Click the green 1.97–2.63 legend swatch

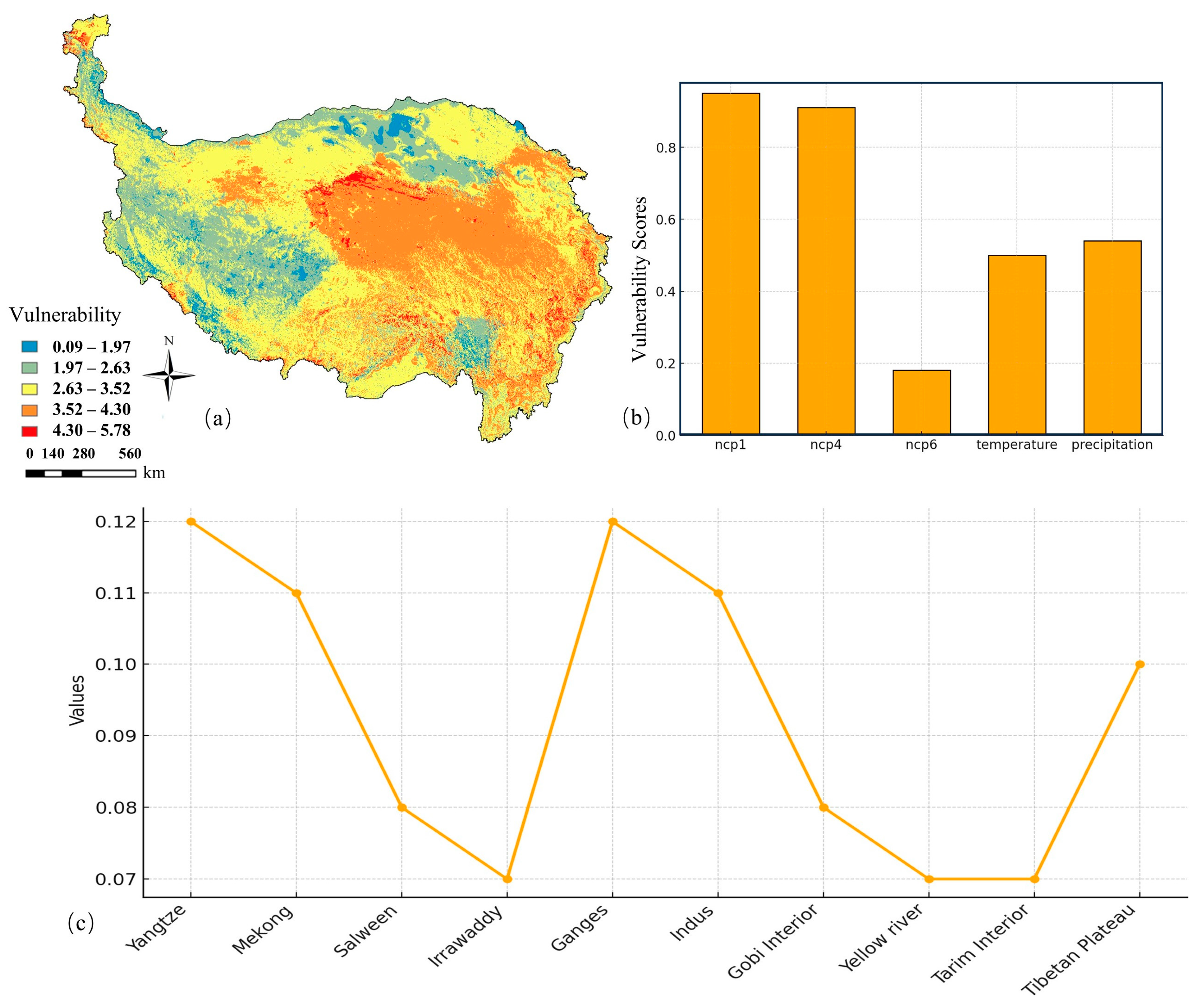(x=30, y=367)
